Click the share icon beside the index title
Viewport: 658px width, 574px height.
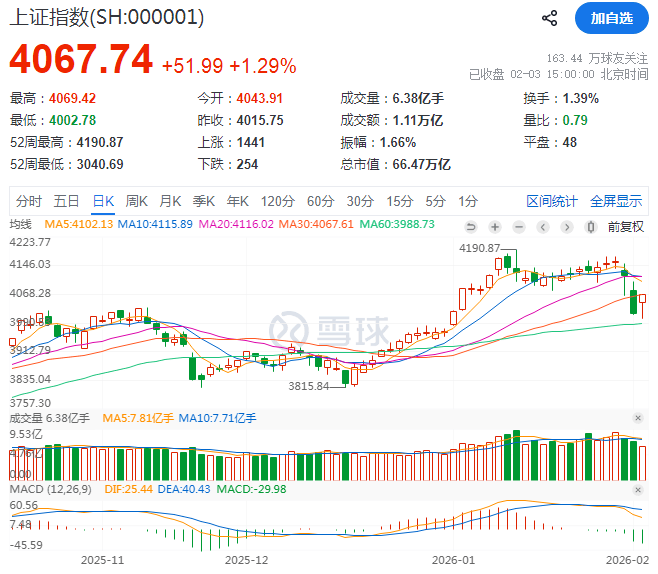tap(549, 18)
